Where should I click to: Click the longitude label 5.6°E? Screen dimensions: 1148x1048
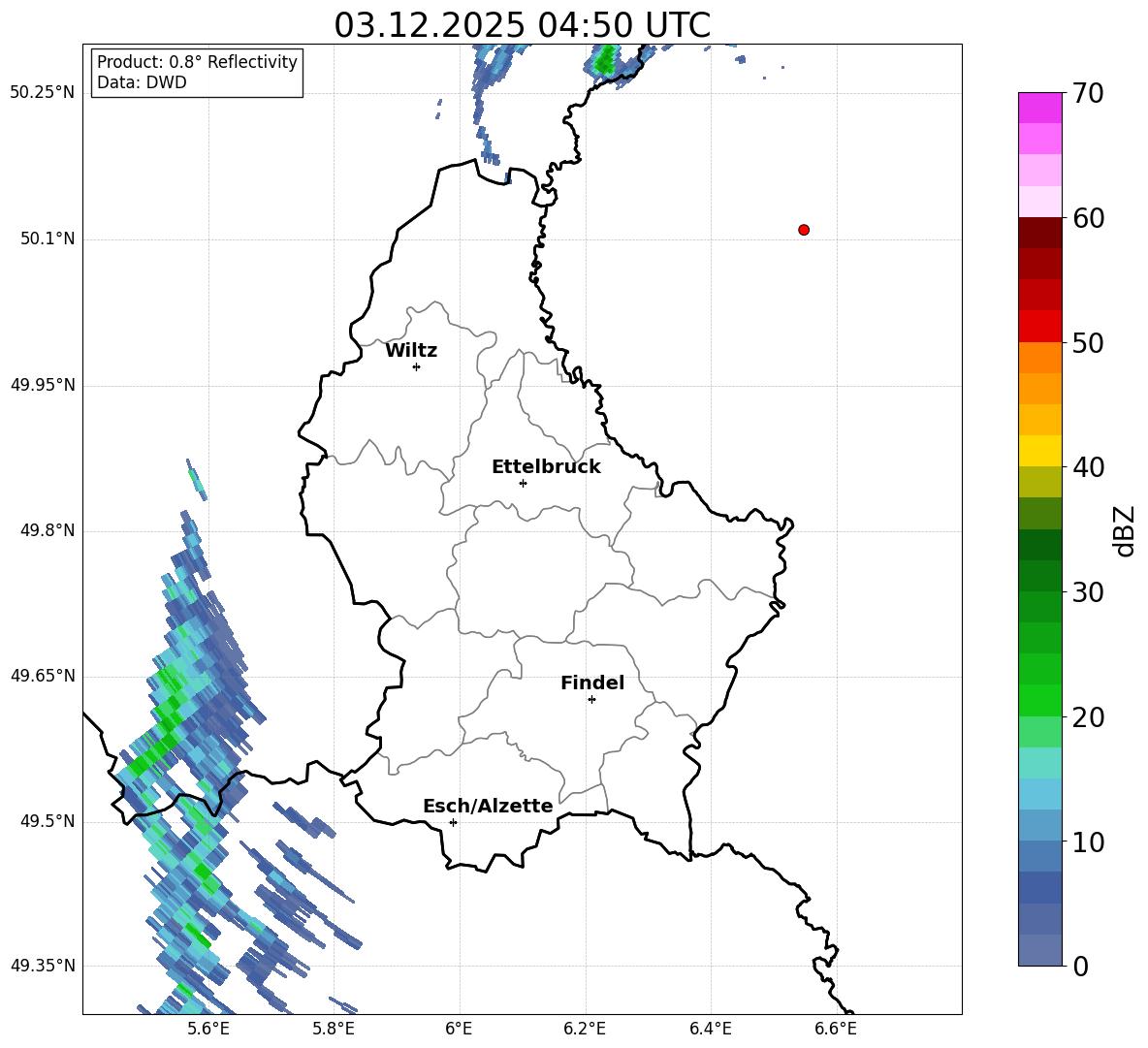pyautogui.click(x=208, y=1029)
